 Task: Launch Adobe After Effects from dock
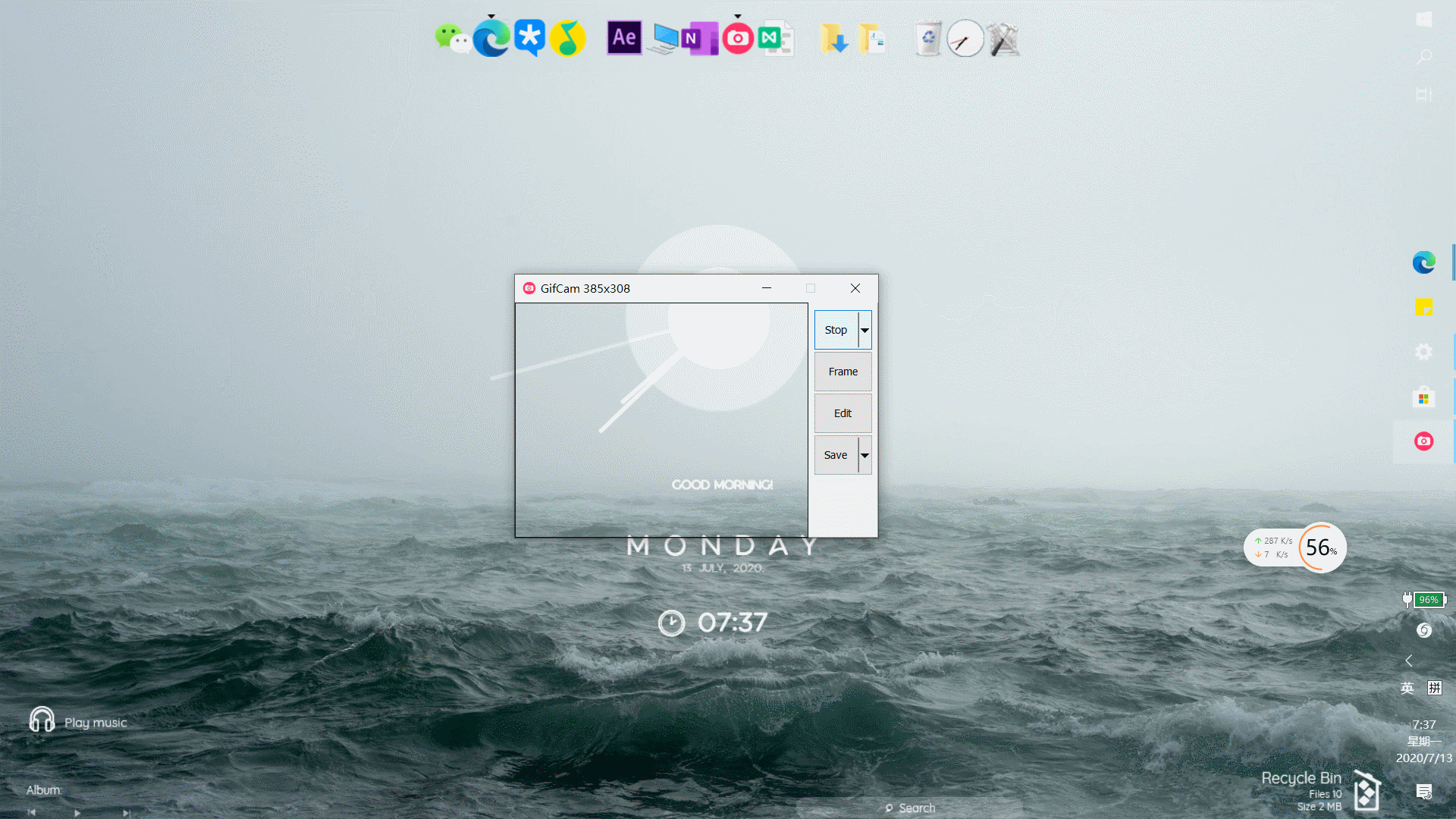pos(624,38)
